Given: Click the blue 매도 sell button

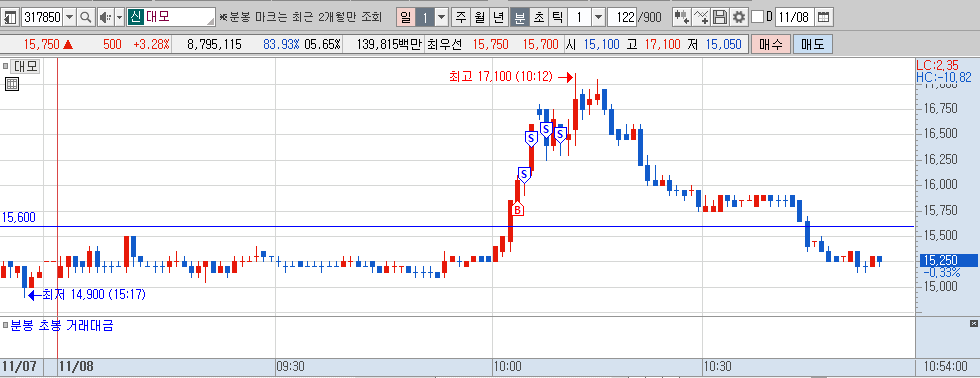Looking at the screenshot, I should coord(813,44).
